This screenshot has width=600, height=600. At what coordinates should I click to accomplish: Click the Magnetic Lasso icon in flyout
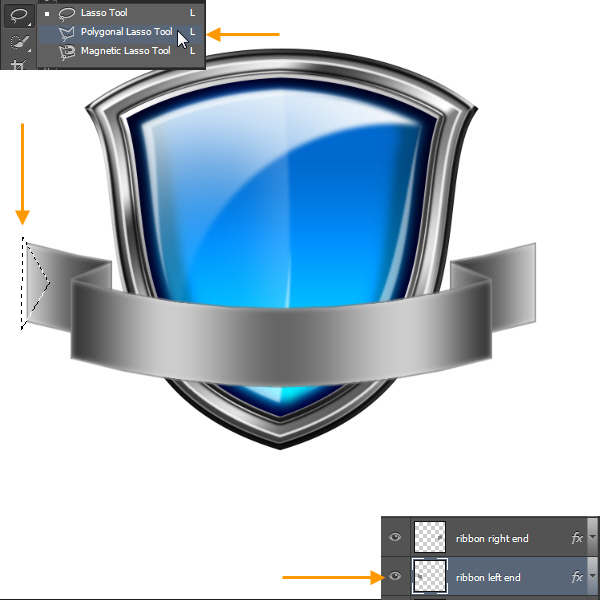click(68, 50)
